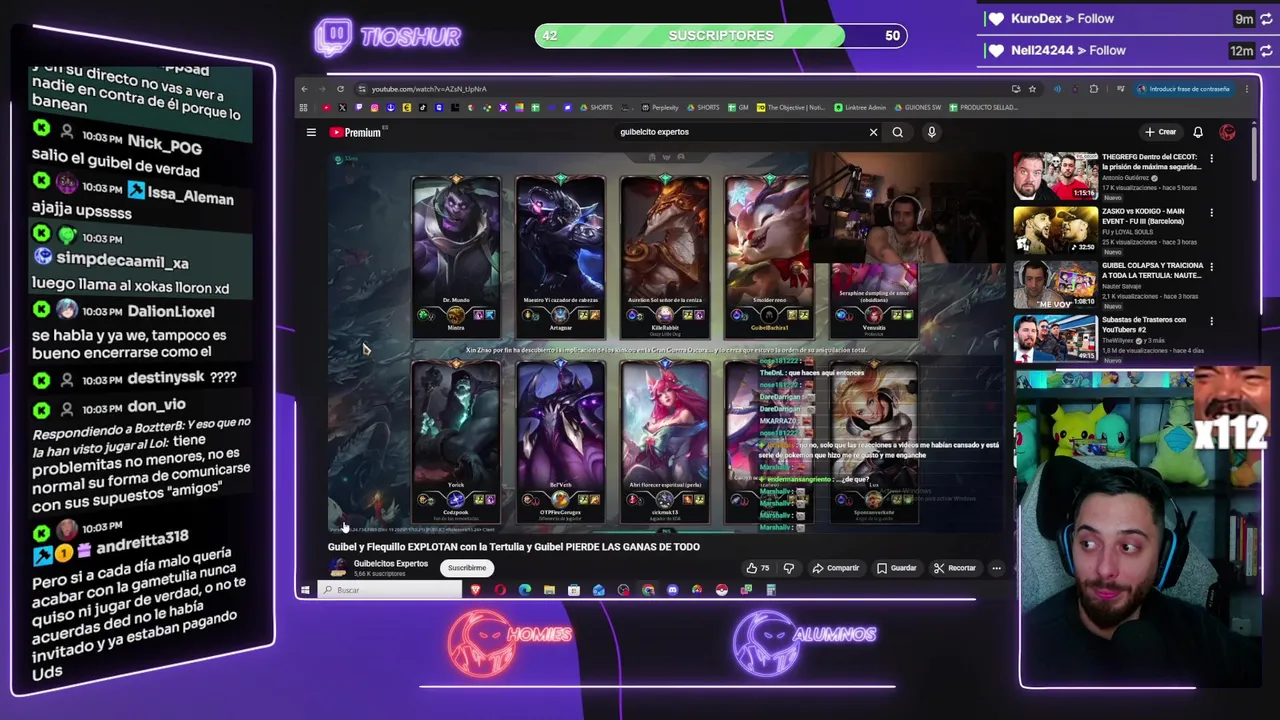Open options for GUIBEL COLAPSA video
The height and width of the screenshot is (720, 1280).
(x=1211, y=267)
